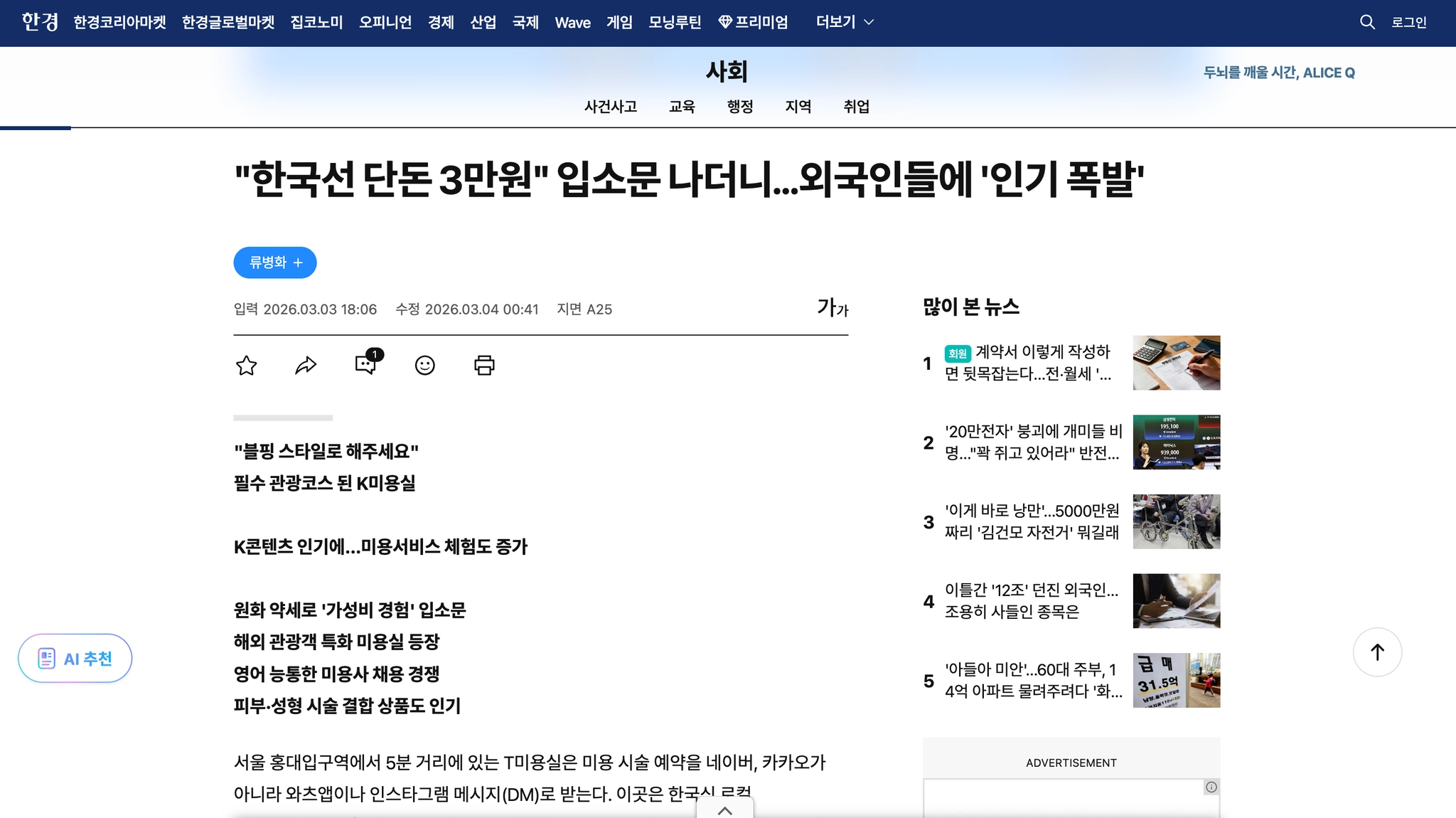Viewport: 1456px width, 818px height.
Task: Open ALICE Q promotional link
Action: point(1278,73)
